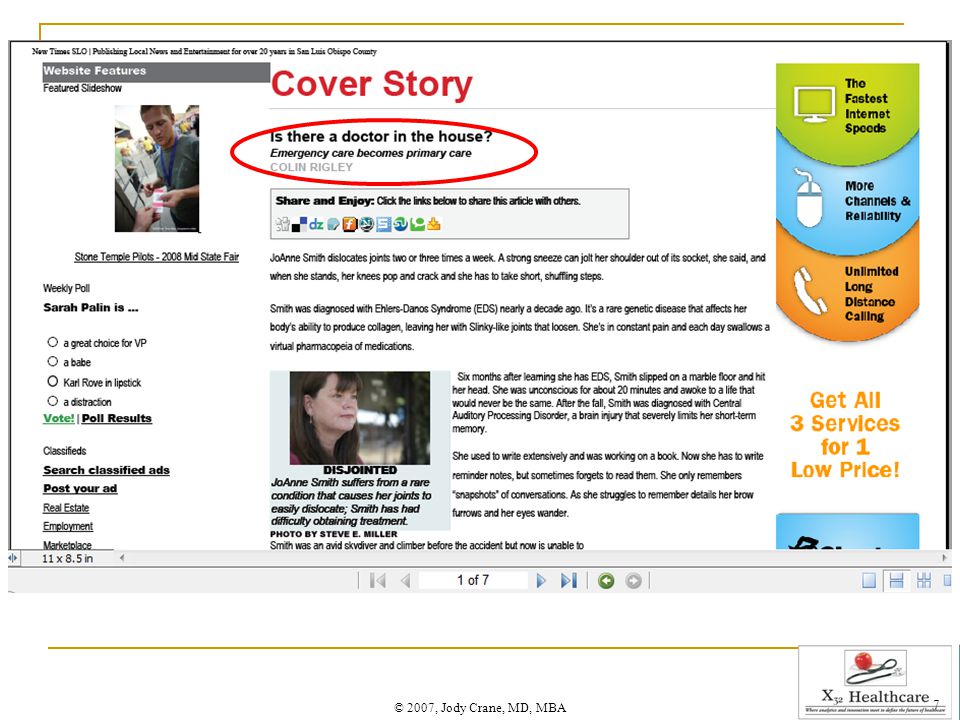Click the phone handset icon in ad
The width and height of the screenshot is (960, 720).
tap(810, 290)
